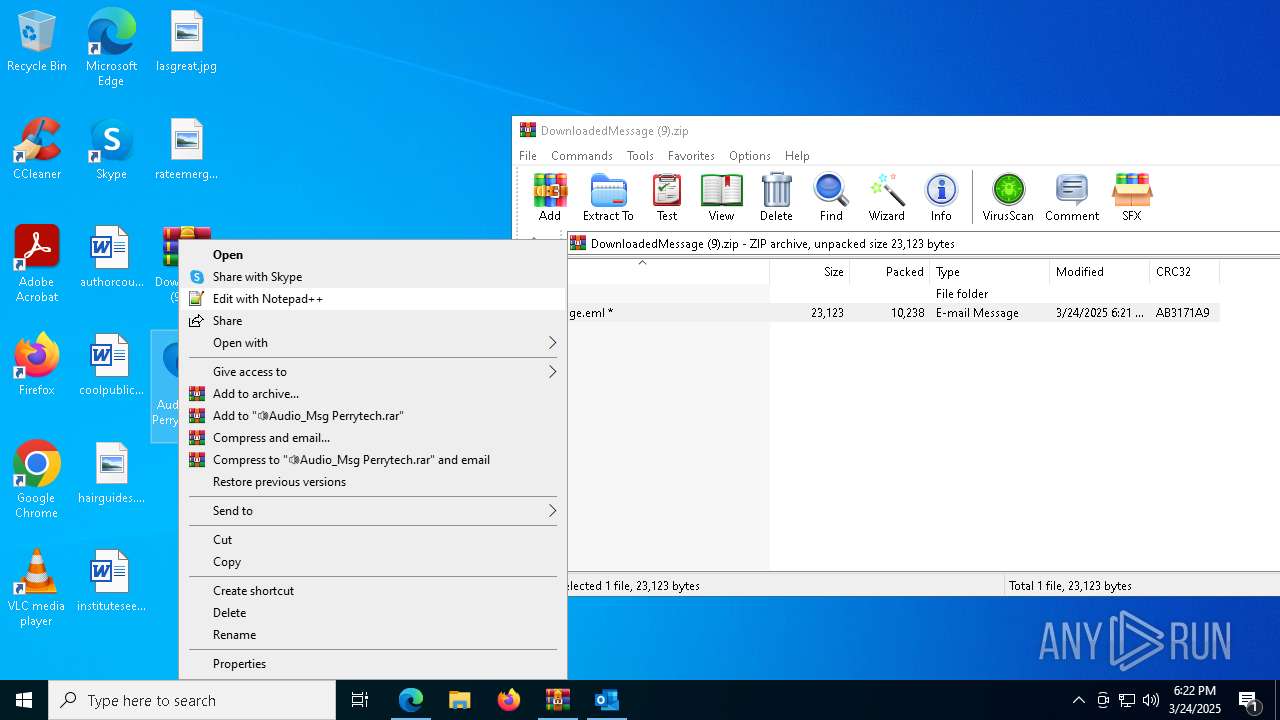Choose Compress and email...
Viewport: 1280px width, 720px height.
pos(373,438)
